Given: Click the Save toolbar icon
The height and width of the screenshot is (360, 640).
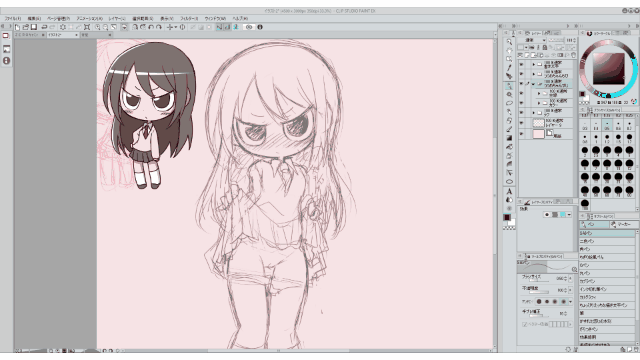Looking at the screenshot, I should (x=34, y=27).
